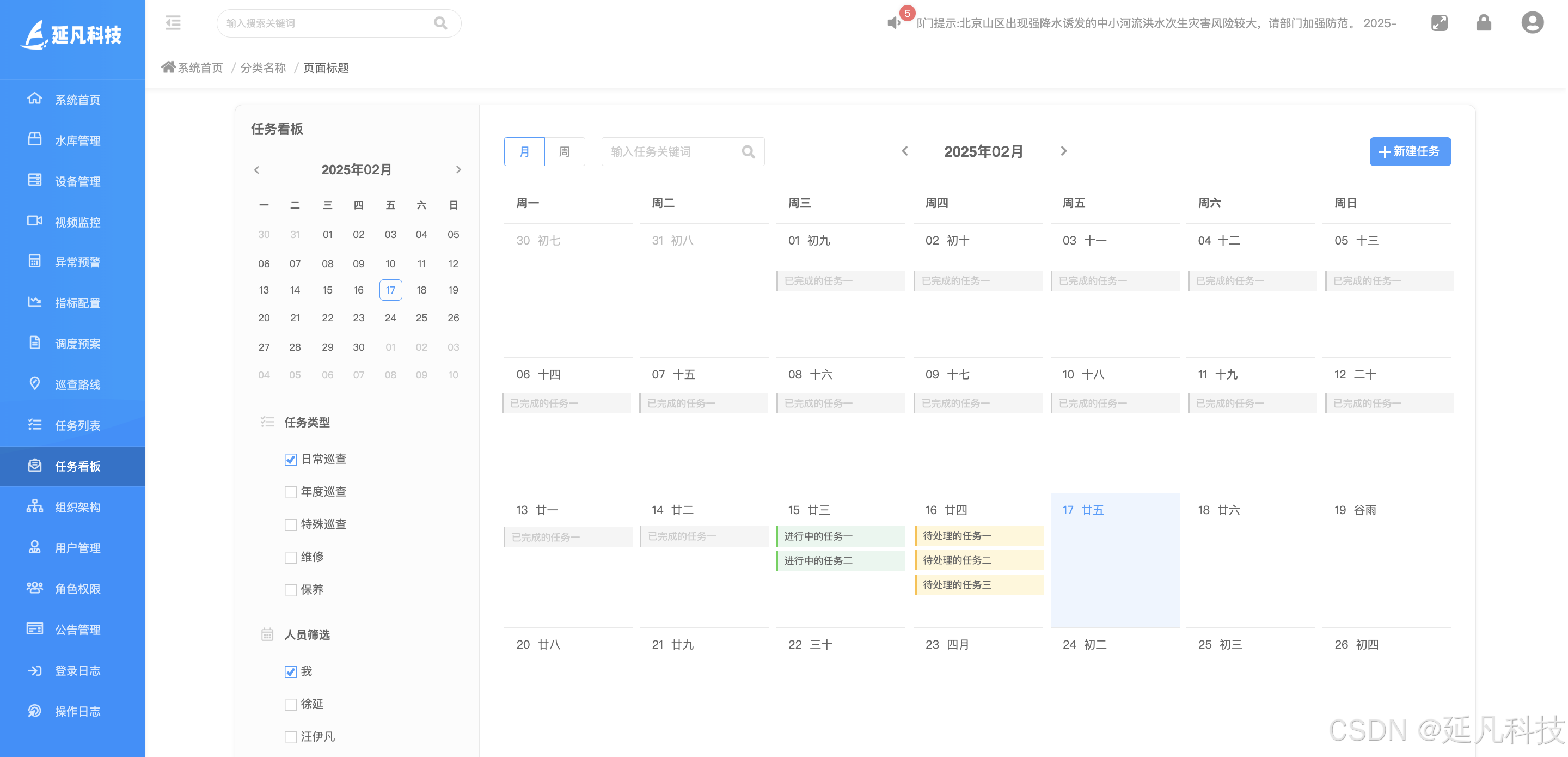Click the sidebar collapse menu icon

click(174, 23)
